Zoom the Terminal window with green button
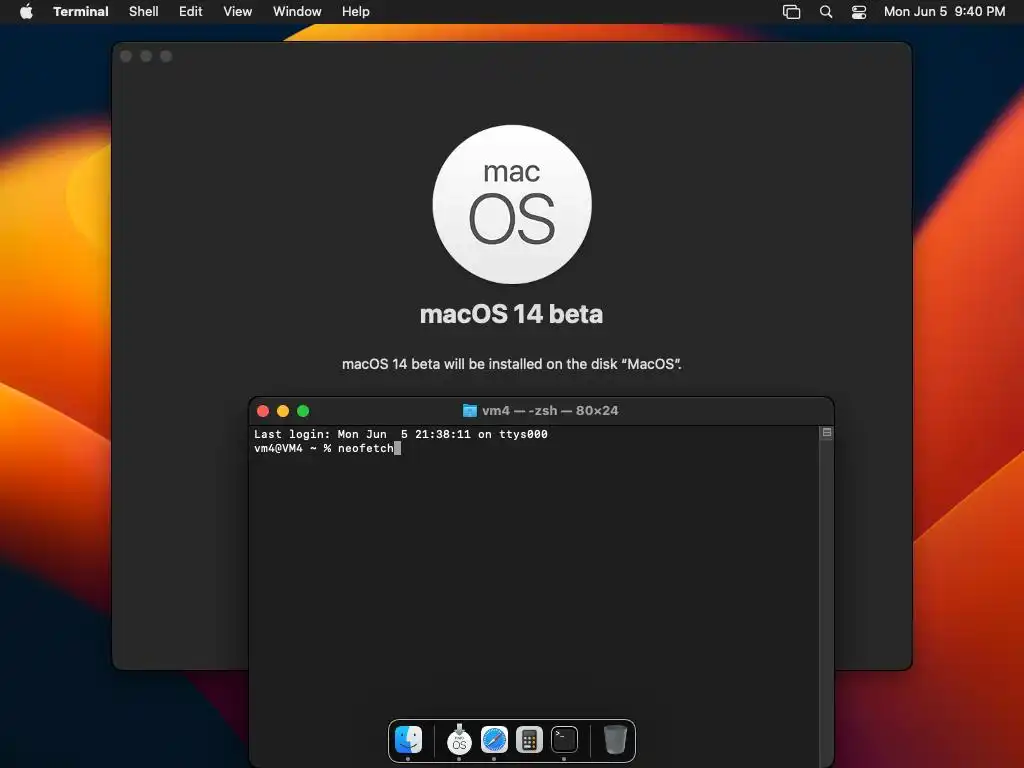This screenshot has height=768, width=1024. [x=303, y=411]
